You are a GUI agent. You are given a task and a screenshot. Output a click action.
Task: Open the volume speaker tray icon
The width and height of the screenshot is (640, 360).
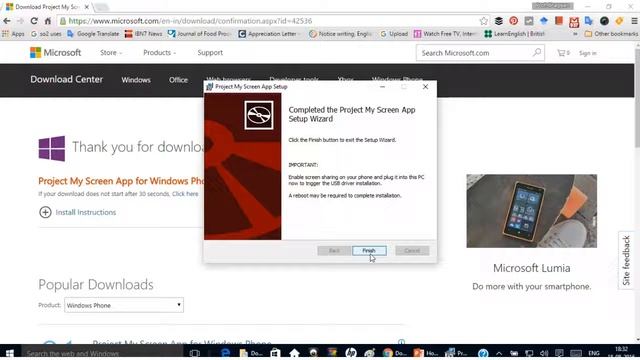click(544, 353)
